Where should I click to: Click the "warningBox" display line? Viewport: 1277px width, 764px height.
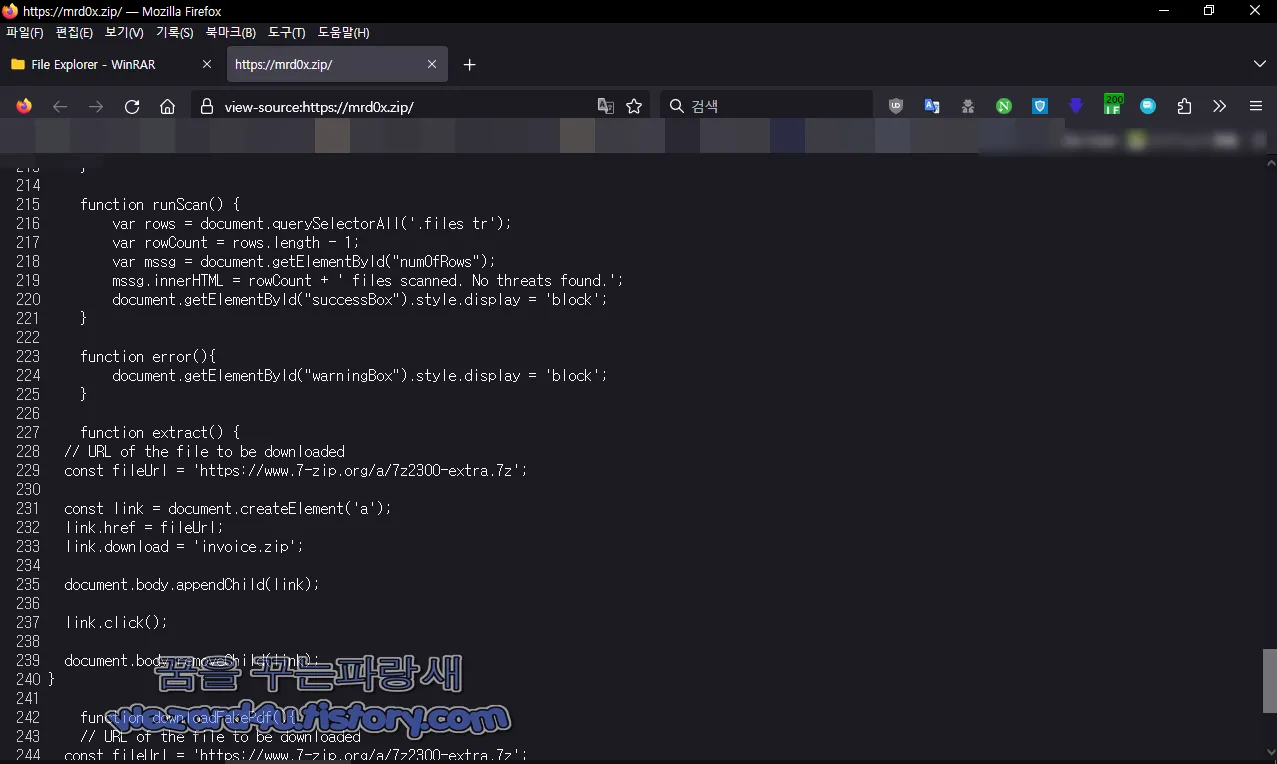[x=360, y=375]
